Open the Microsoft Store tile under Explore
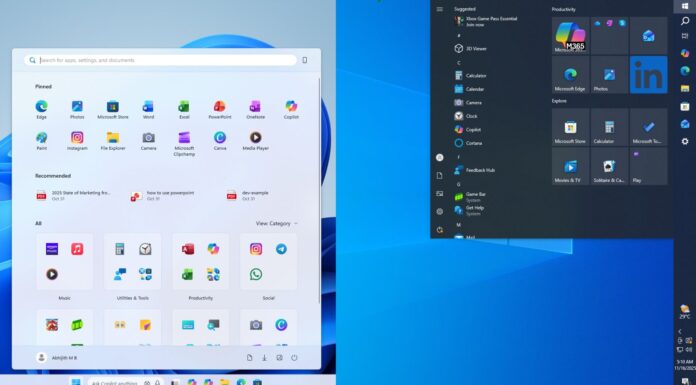The width and height of the screenshot is (696, 385). [x=570, y=127]
